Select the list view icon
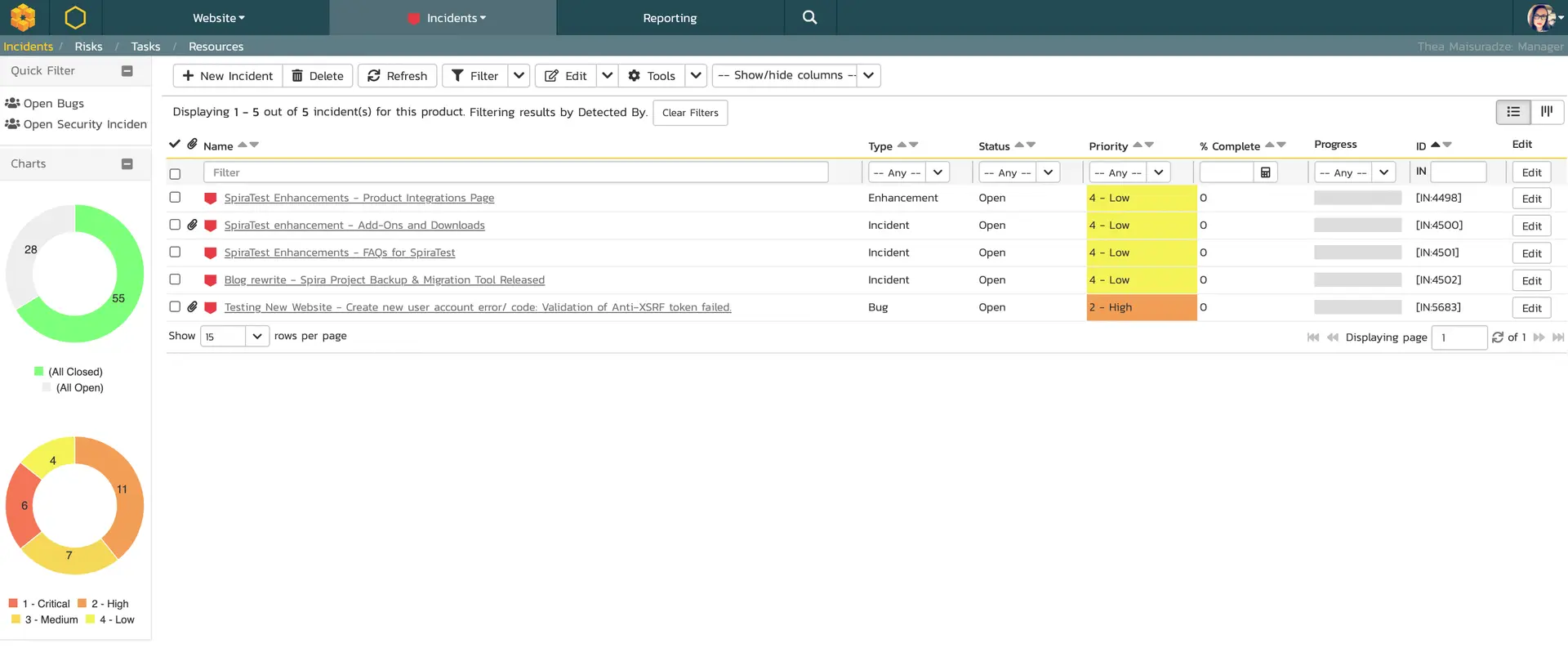Screen dimensions: 1568x648 (x=1513, y=112)
